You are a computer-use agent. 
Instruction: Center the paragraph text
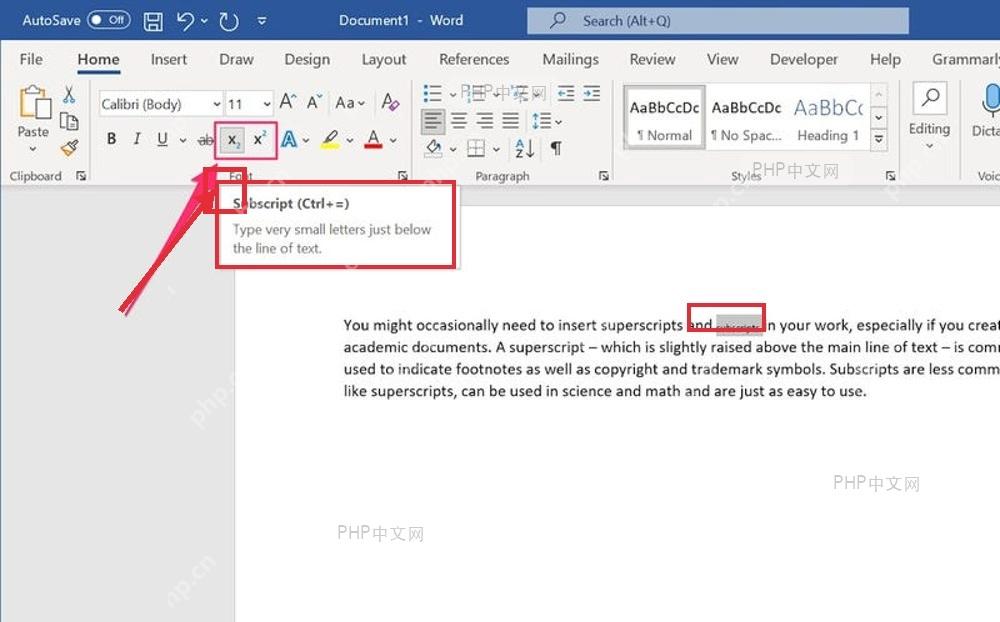(459, 121)
